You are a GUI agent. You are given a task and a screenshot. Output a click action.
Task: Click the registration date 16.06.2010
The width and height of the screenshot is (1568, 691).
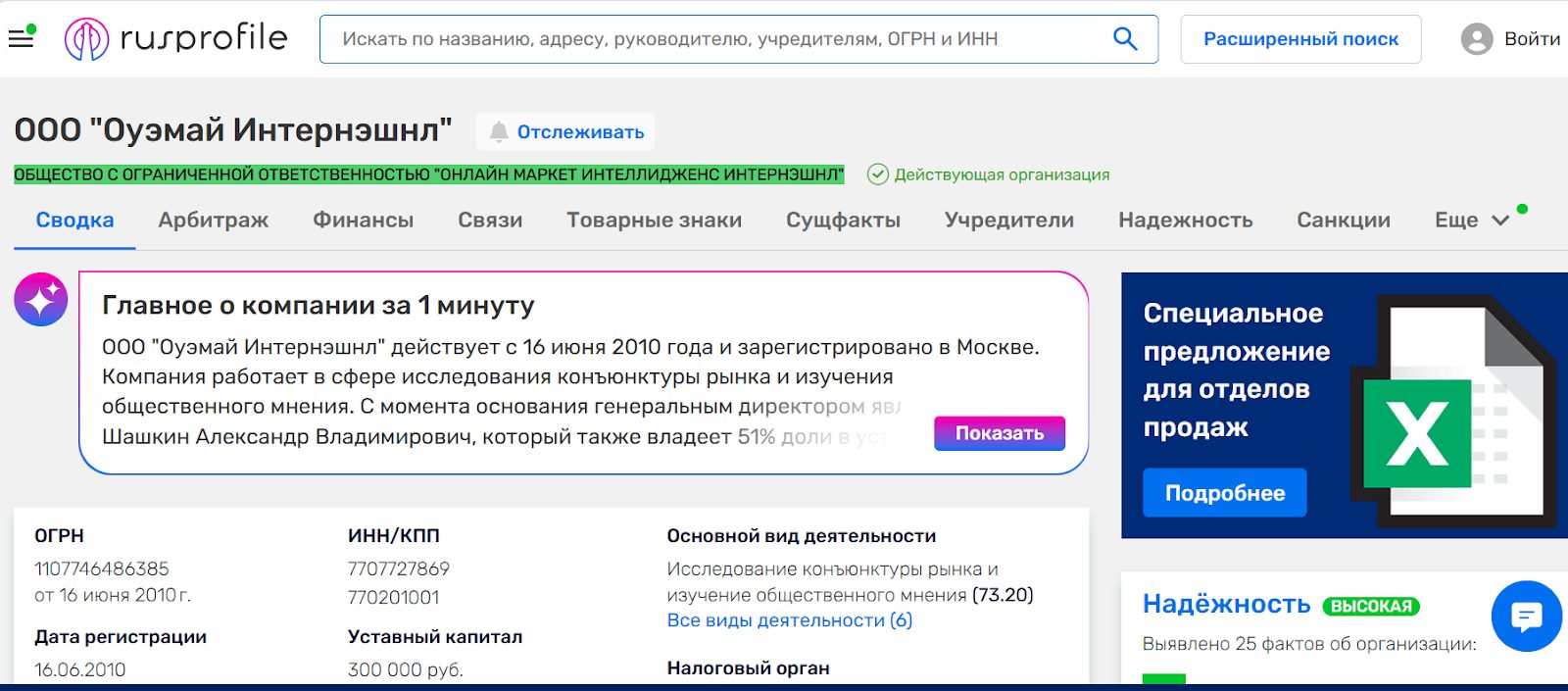pos(80,669)
